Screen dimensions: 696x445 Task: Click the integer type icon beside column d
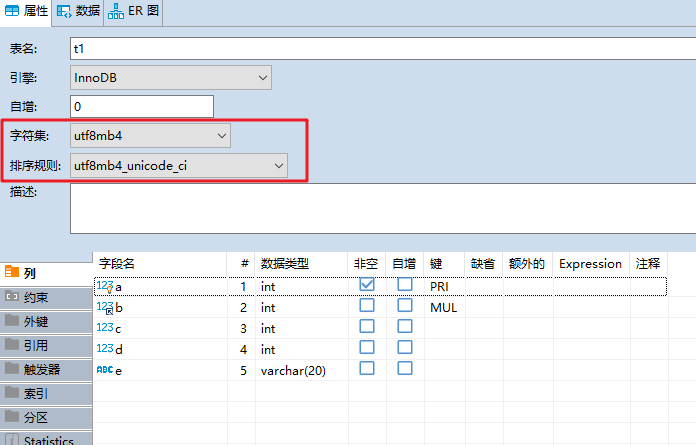pyautogui.click(x=105, y=349)
